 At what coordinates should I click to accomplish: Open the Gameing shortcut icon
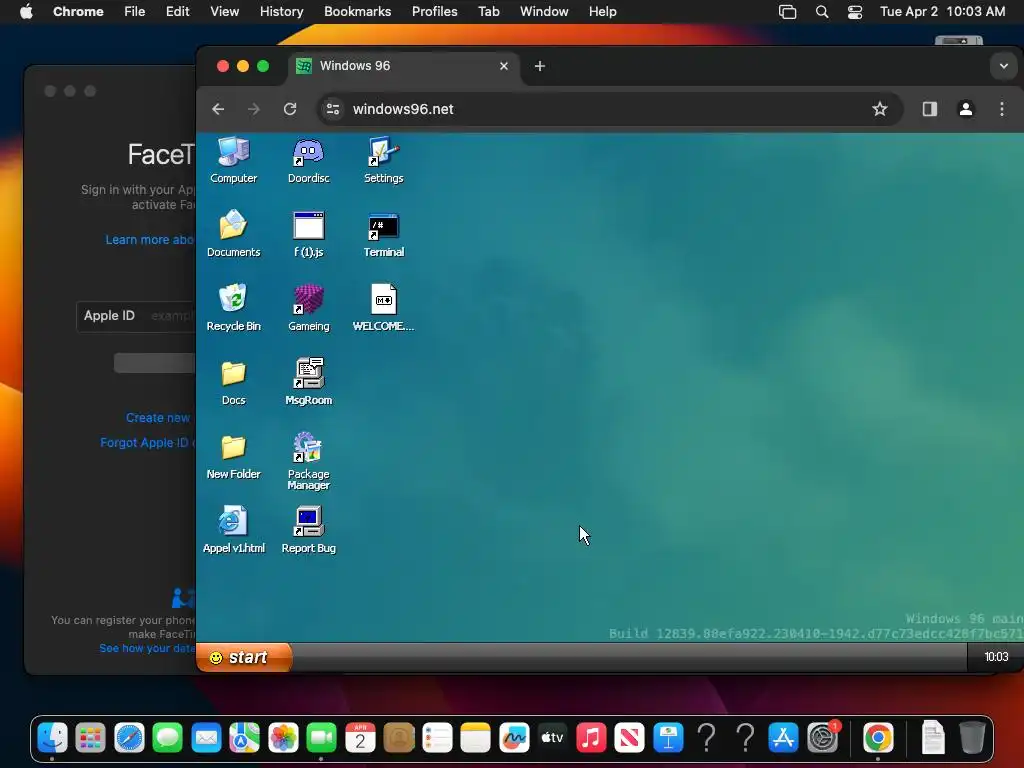pos(308,307)
